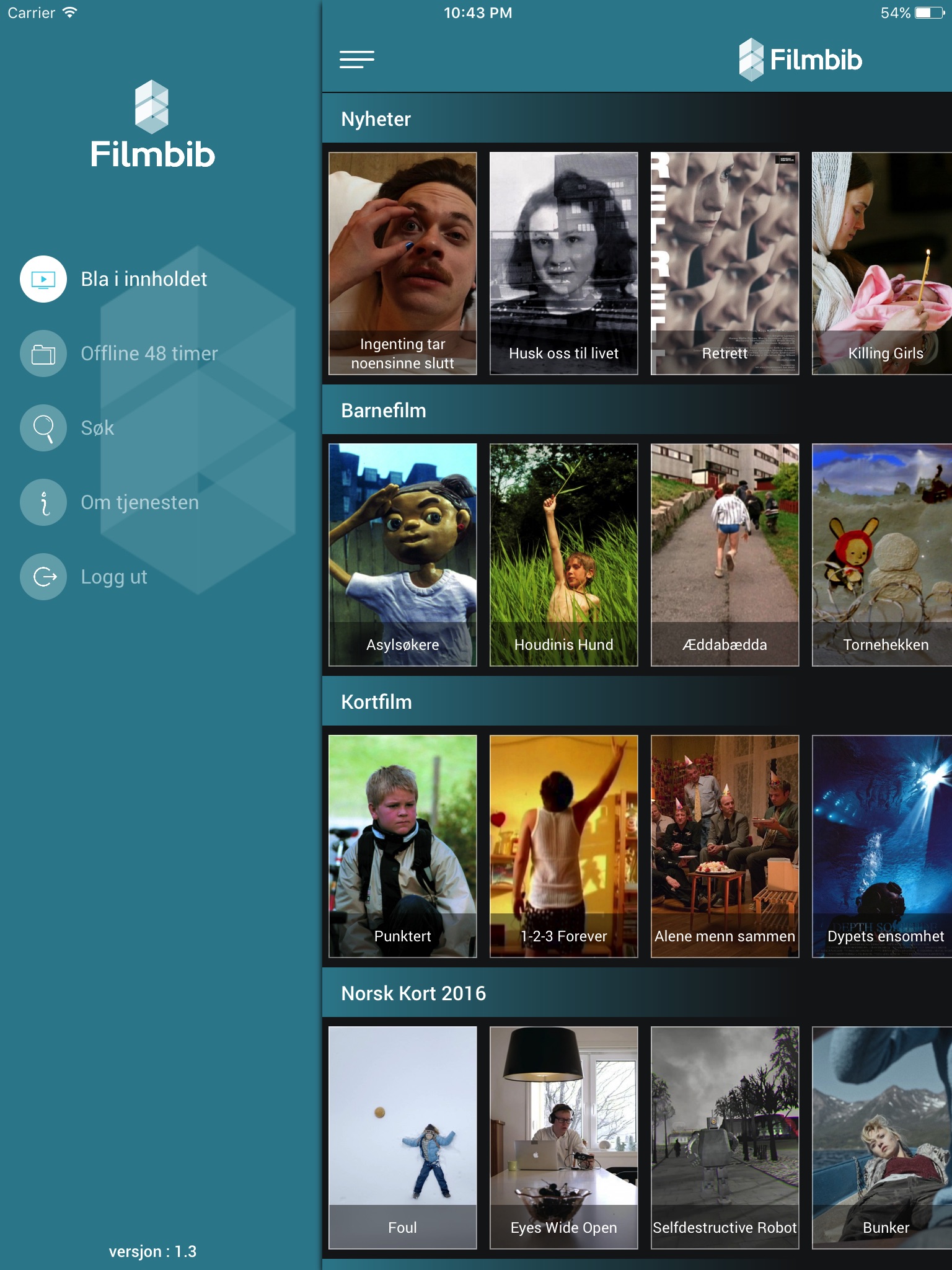The width and height of the screenshot is (952, 1270).
Task: Click the Offline 48 timer folder icon
Action: coord(43,353)
